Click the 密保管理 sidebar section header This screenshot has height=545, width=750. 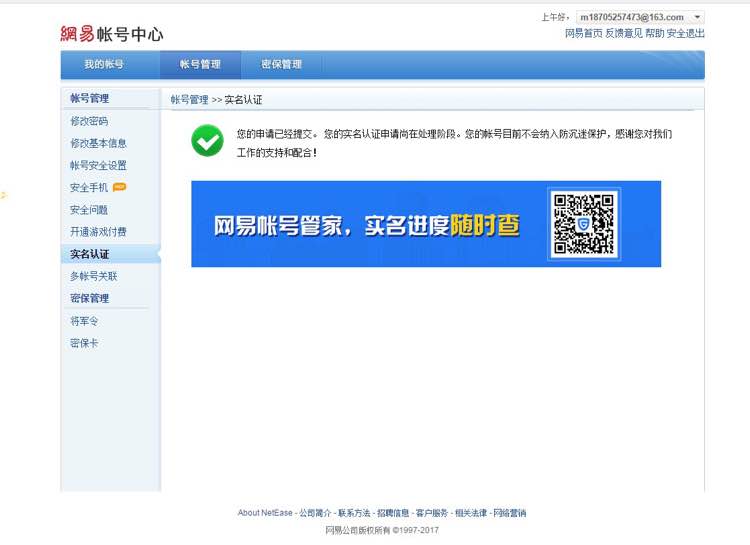click(x=89, y=298)
